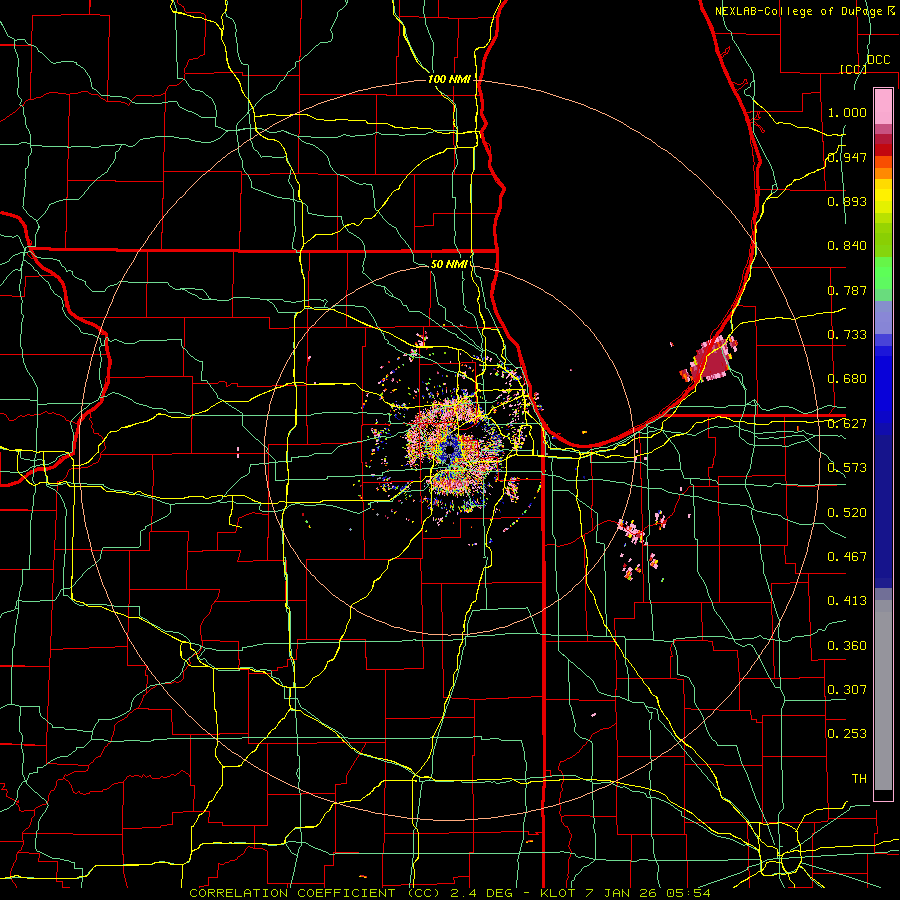900x900 pixels.
Task: Click the TH label on the scale
Action: tap(859, 779)
